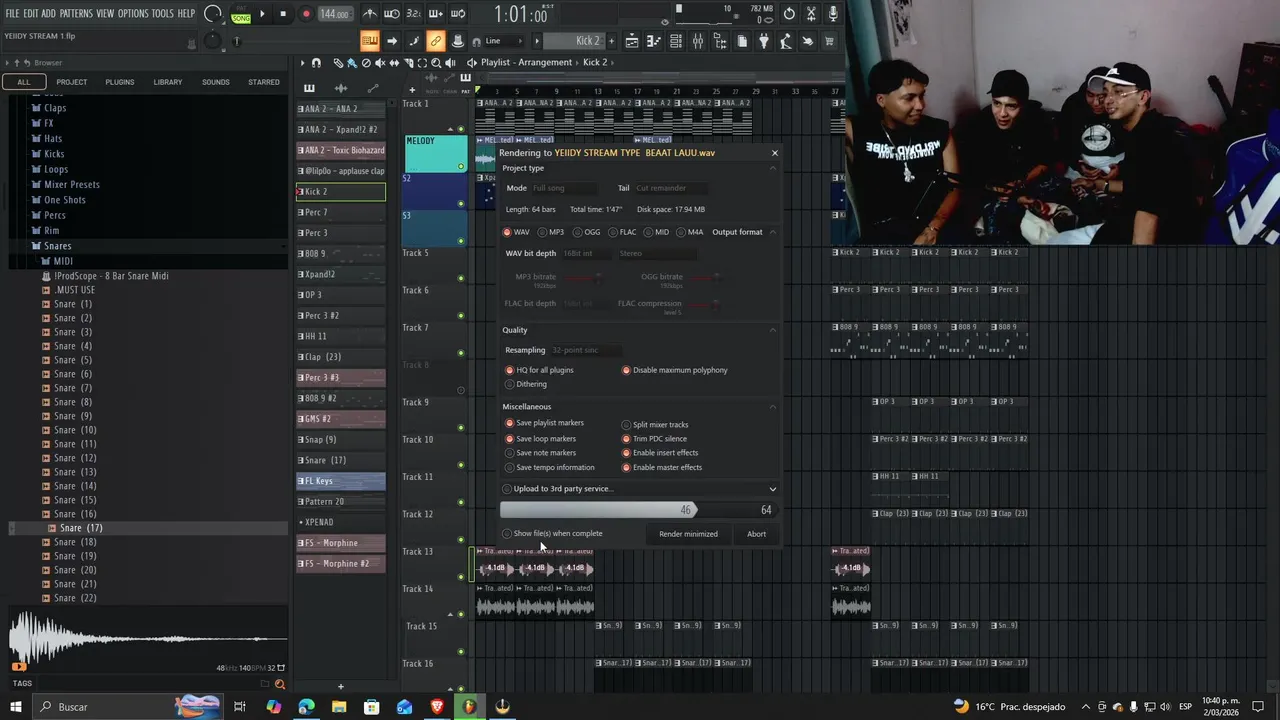The image size is (1280, 720).
Task: Toggle the metronome icon
Action: (370, 14)
